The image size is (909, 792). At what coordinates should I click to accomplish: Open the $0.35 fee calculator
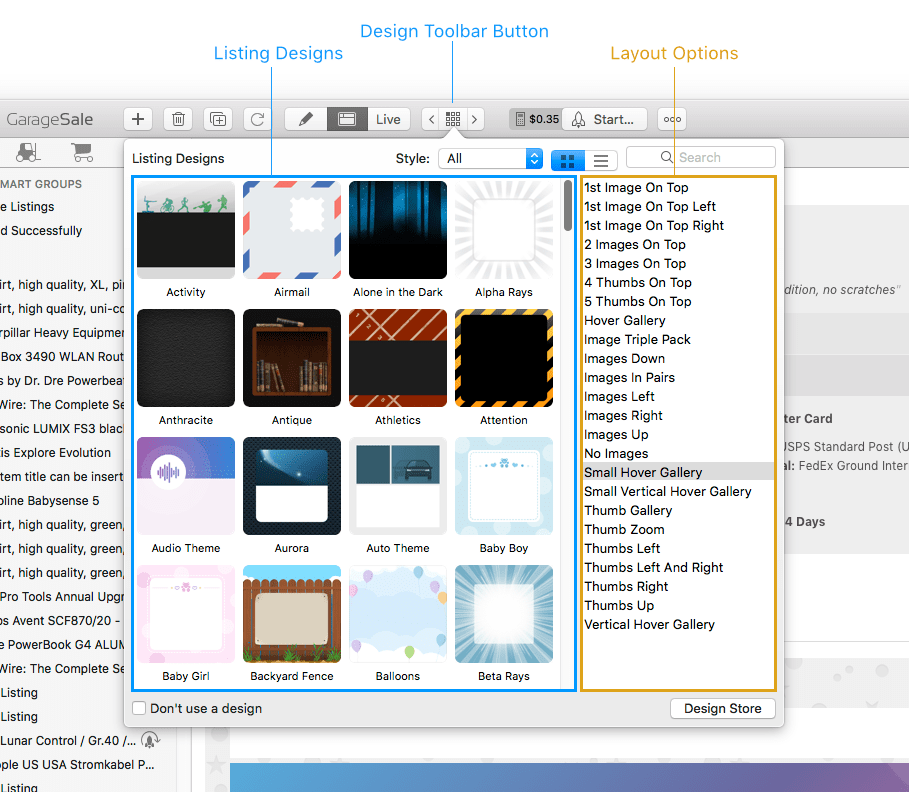[535, 119]
